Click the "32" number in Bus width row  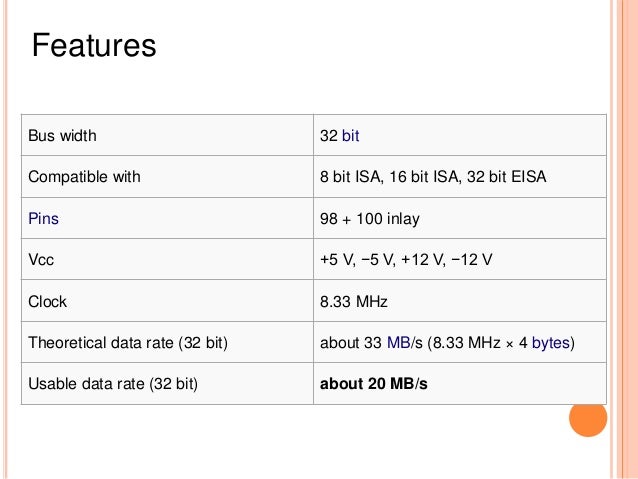point(328,135)
